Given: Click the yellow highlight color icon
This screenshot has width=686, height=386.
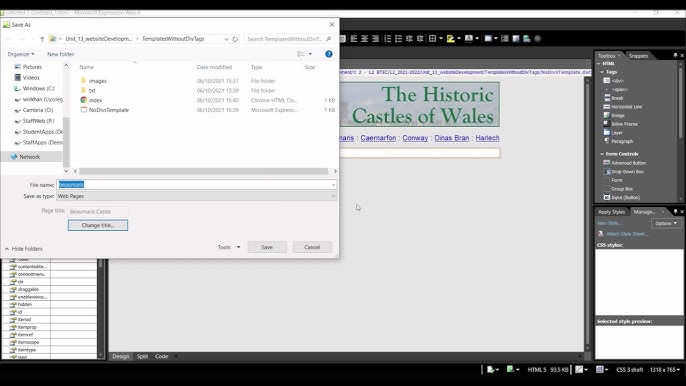Looking at the screenshot, I should [x=451, y=39].
